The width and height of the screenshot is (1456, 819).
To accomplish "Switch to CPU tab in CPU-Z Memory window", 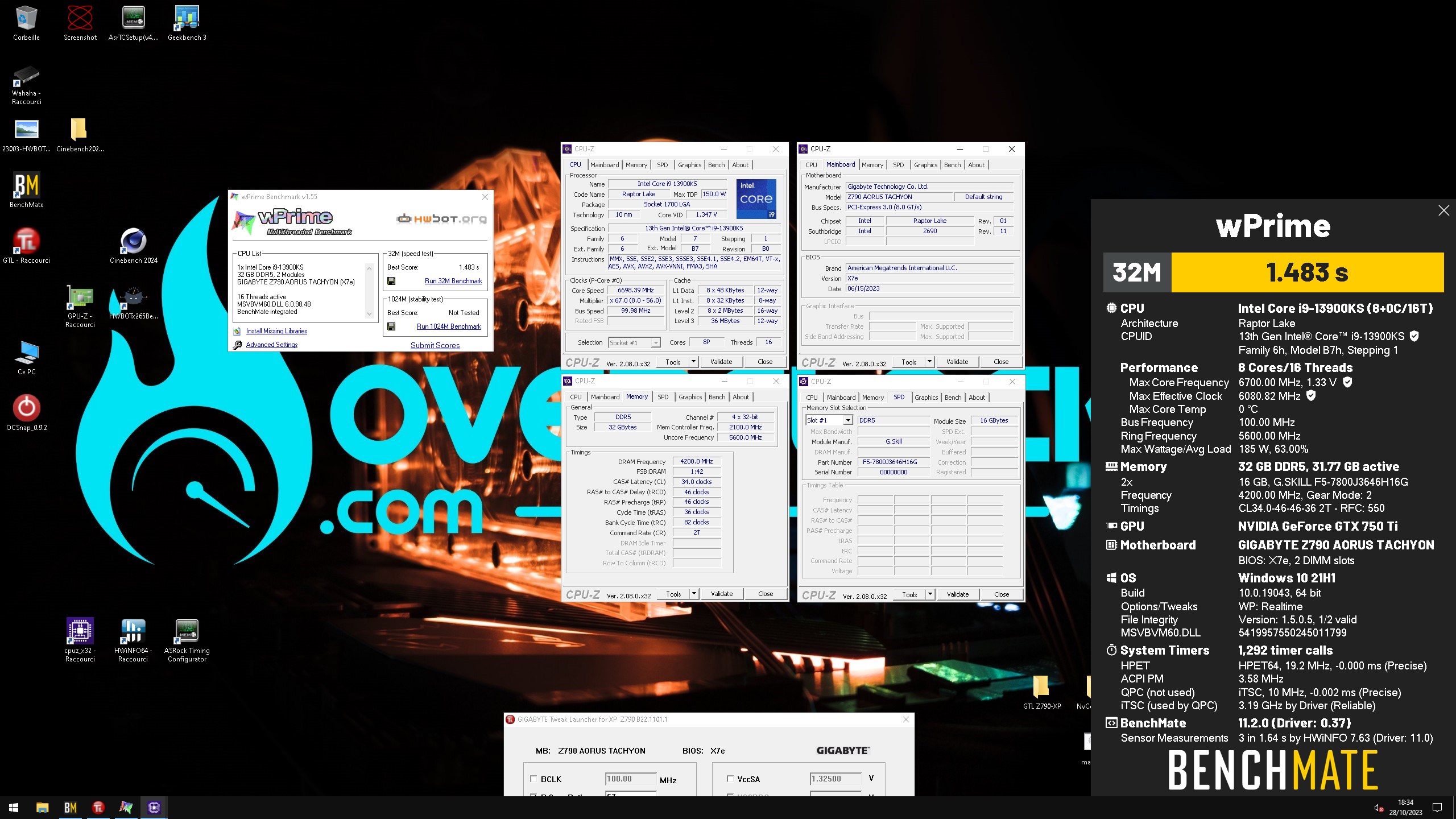I will pyautogui.click(x=576, y=397).
